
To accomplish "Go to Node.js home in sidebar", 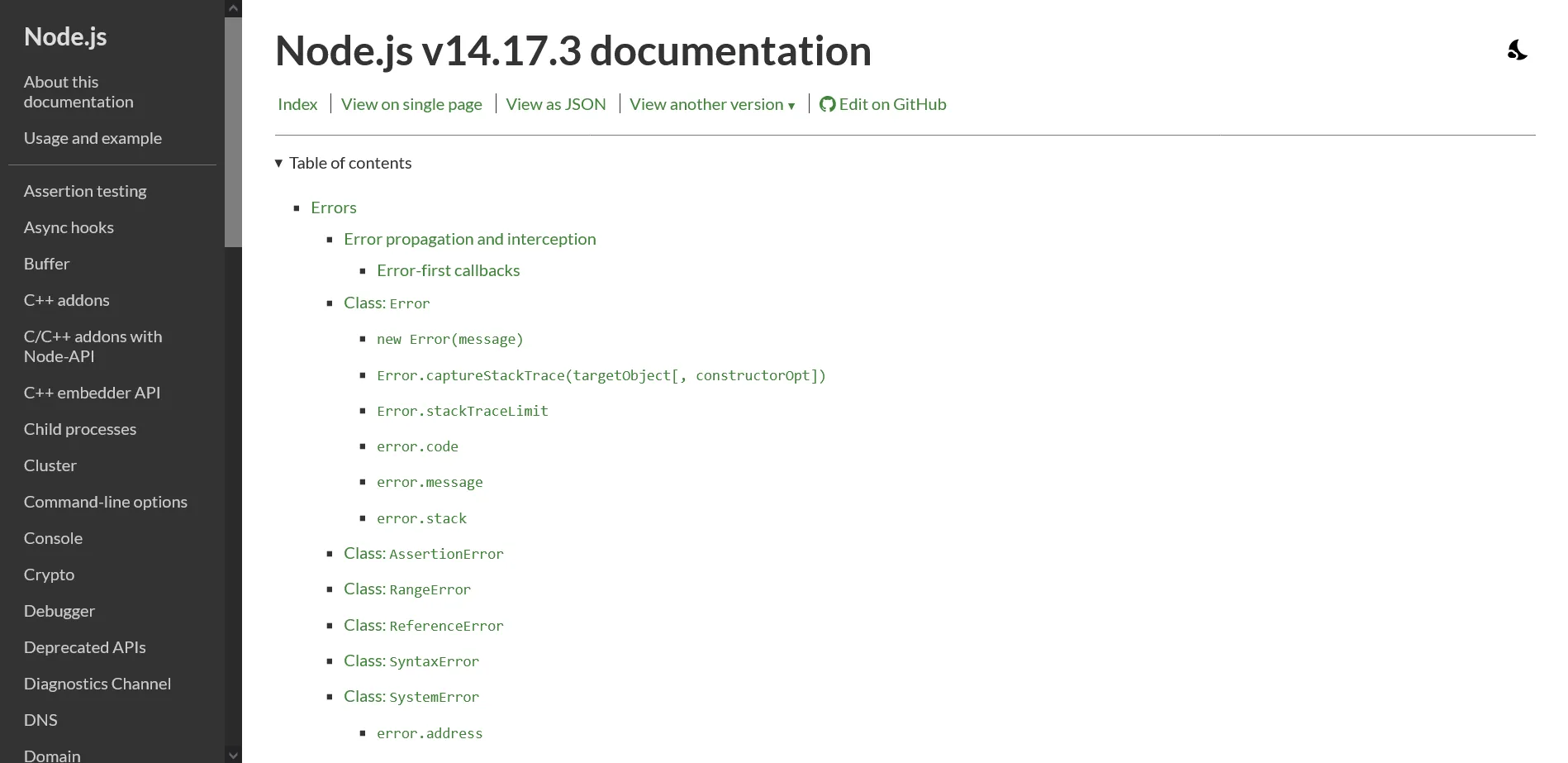I will 65,36.
